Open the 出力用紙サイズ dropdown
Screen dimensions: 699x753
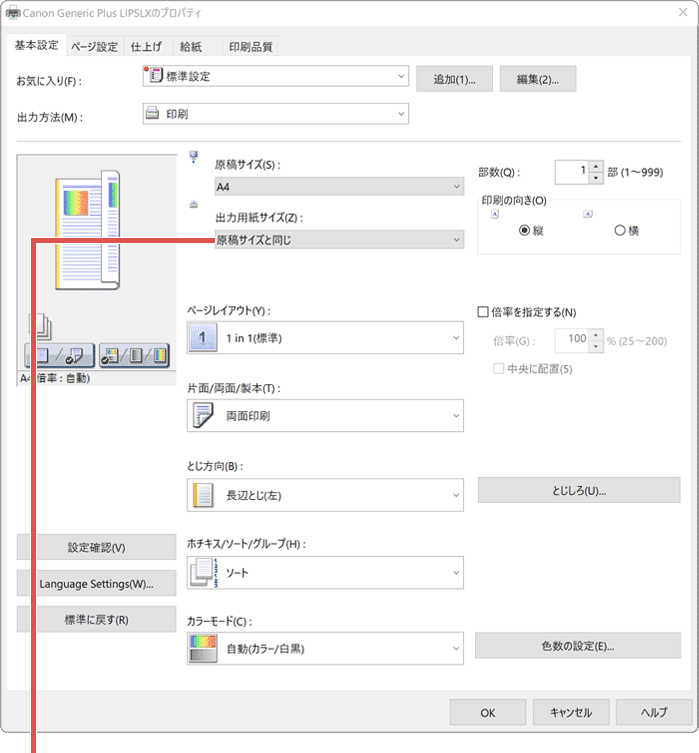click(x=339, y=240)
